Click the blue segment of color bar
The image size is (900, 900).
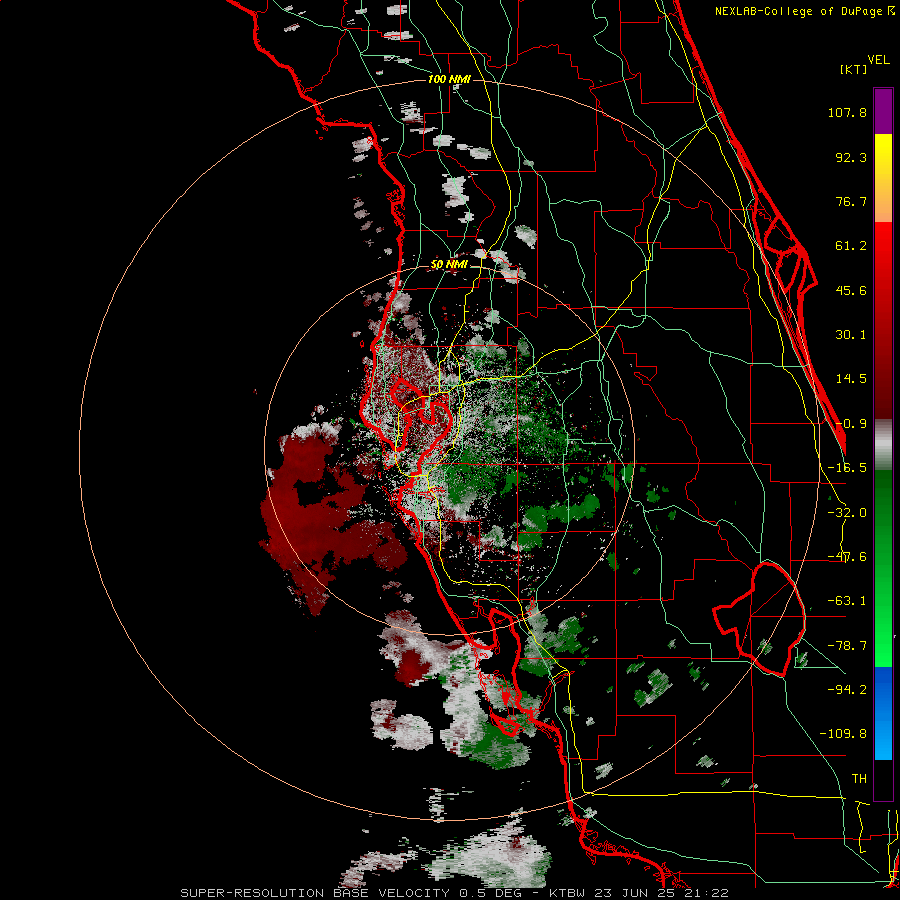pyautogui.click(x=883, y=713)
